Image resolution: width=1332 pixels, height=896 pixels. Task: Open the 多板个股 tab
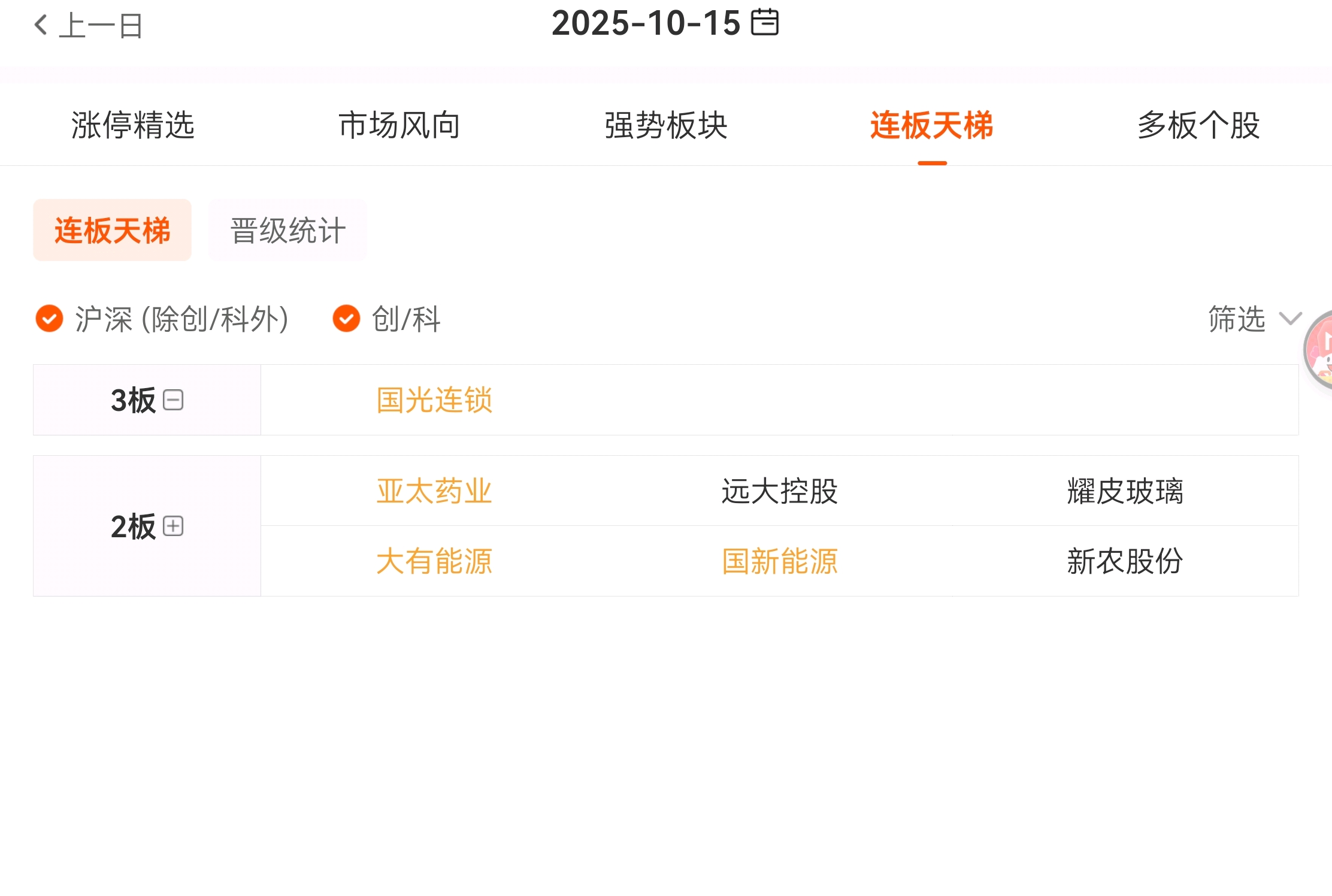pos(1198,125)
